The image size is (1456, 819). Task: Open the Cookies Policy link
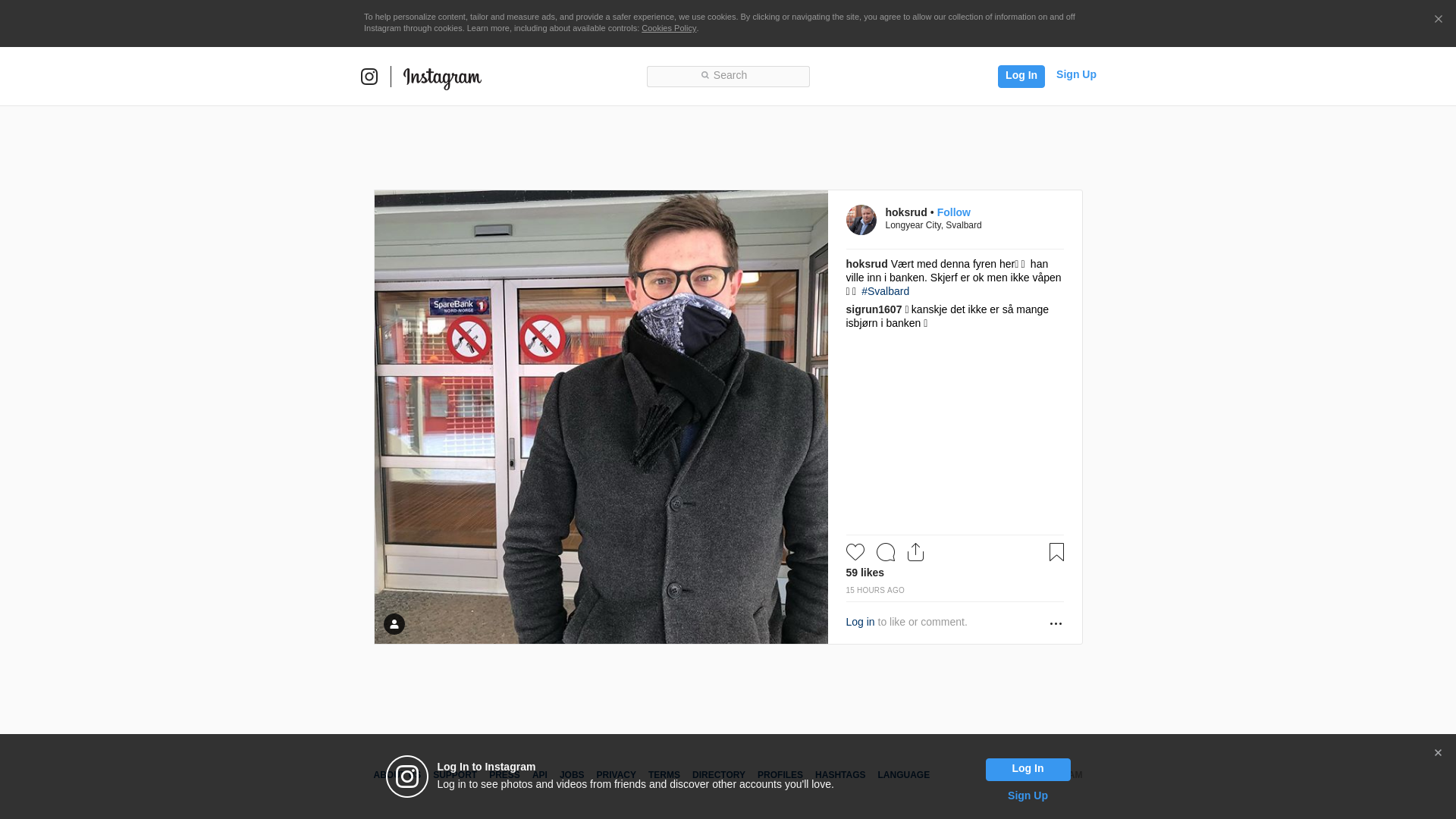coord(668,28)
